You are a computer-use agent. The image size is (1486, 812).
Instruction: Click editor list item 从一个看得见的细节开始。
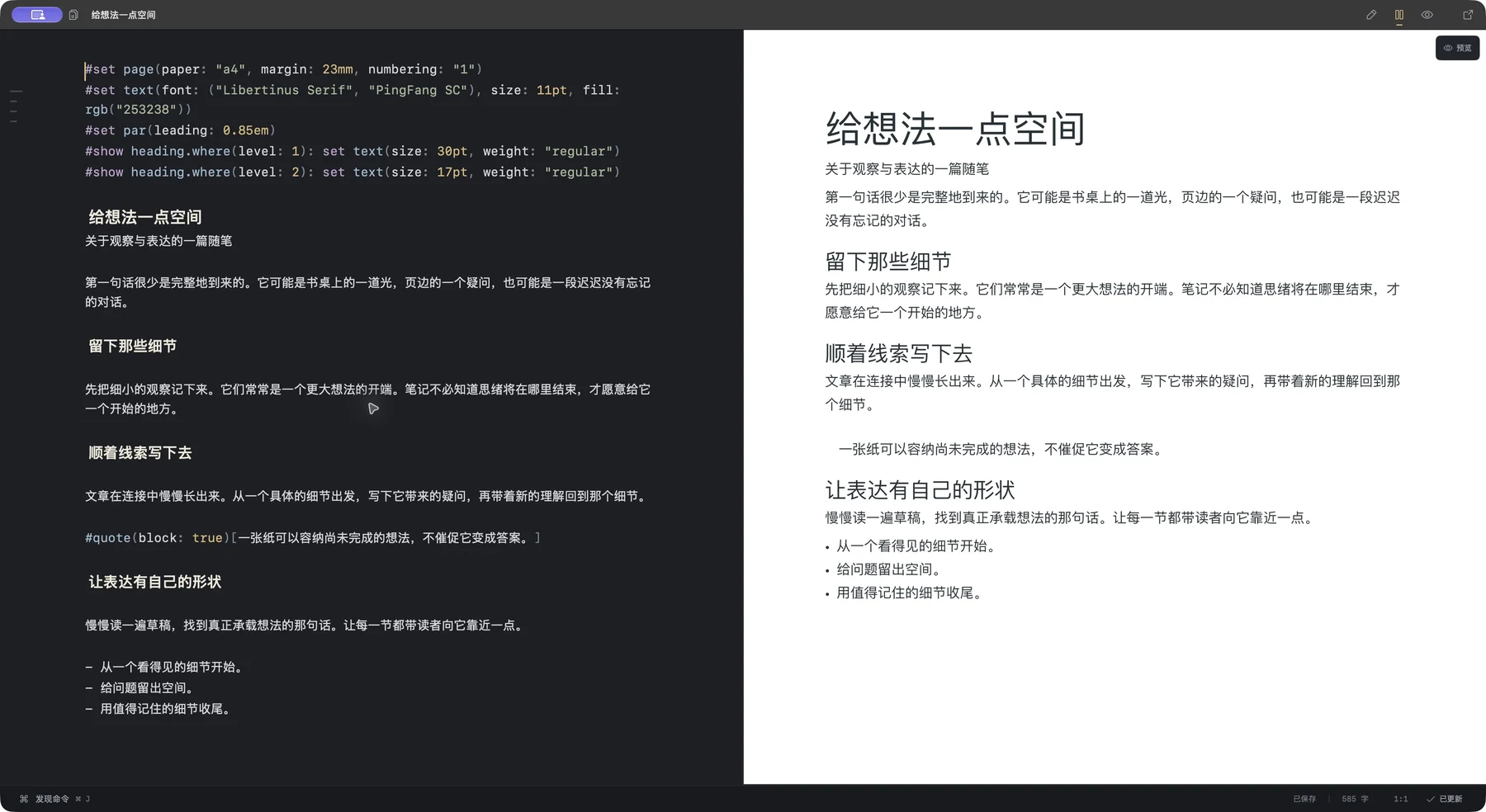(x=166, y=667)
